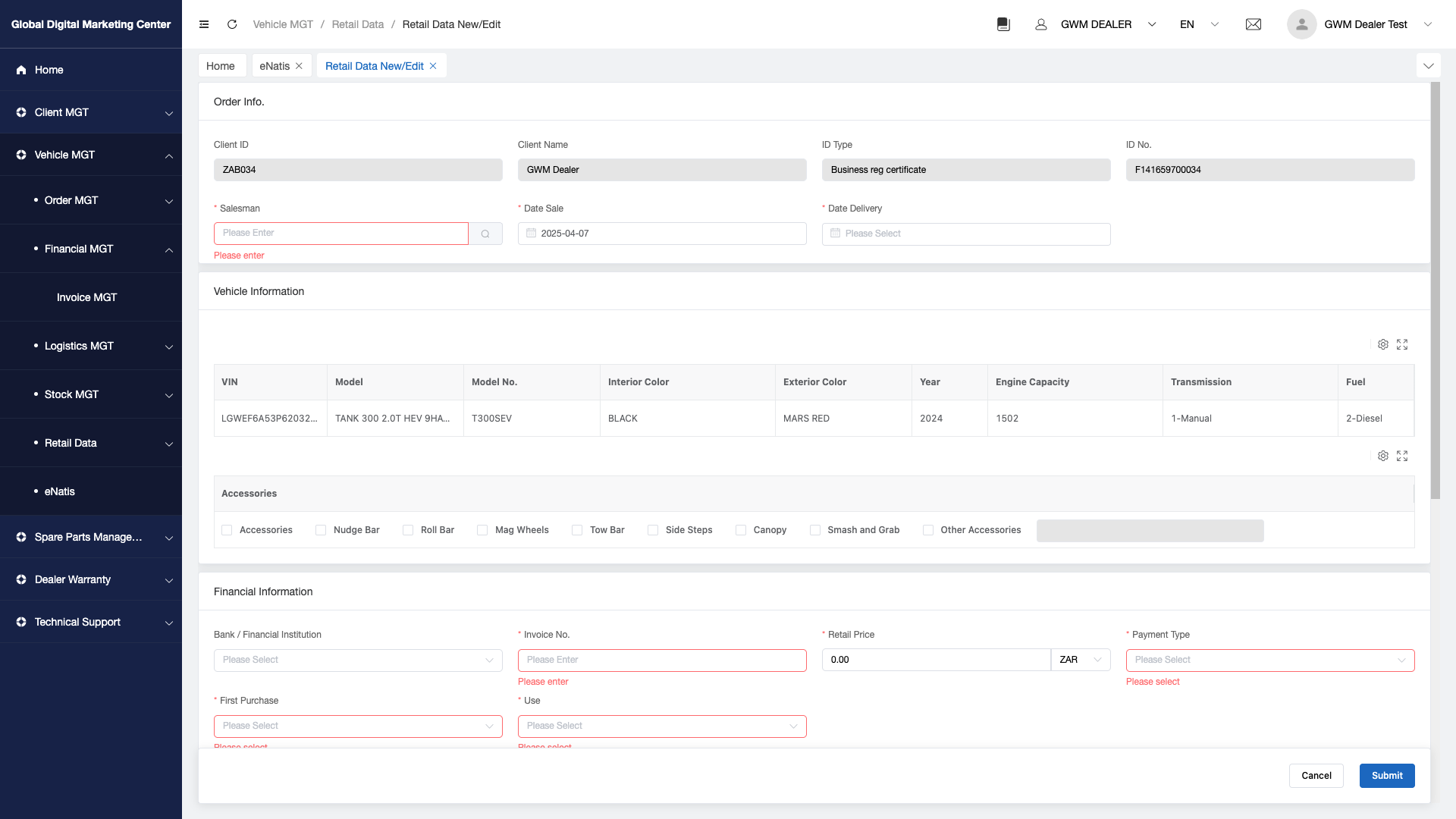Viewport: 1456px width, 819px height.
Task: Open the ZAR currency dropdown
Action: point(1081,660)
